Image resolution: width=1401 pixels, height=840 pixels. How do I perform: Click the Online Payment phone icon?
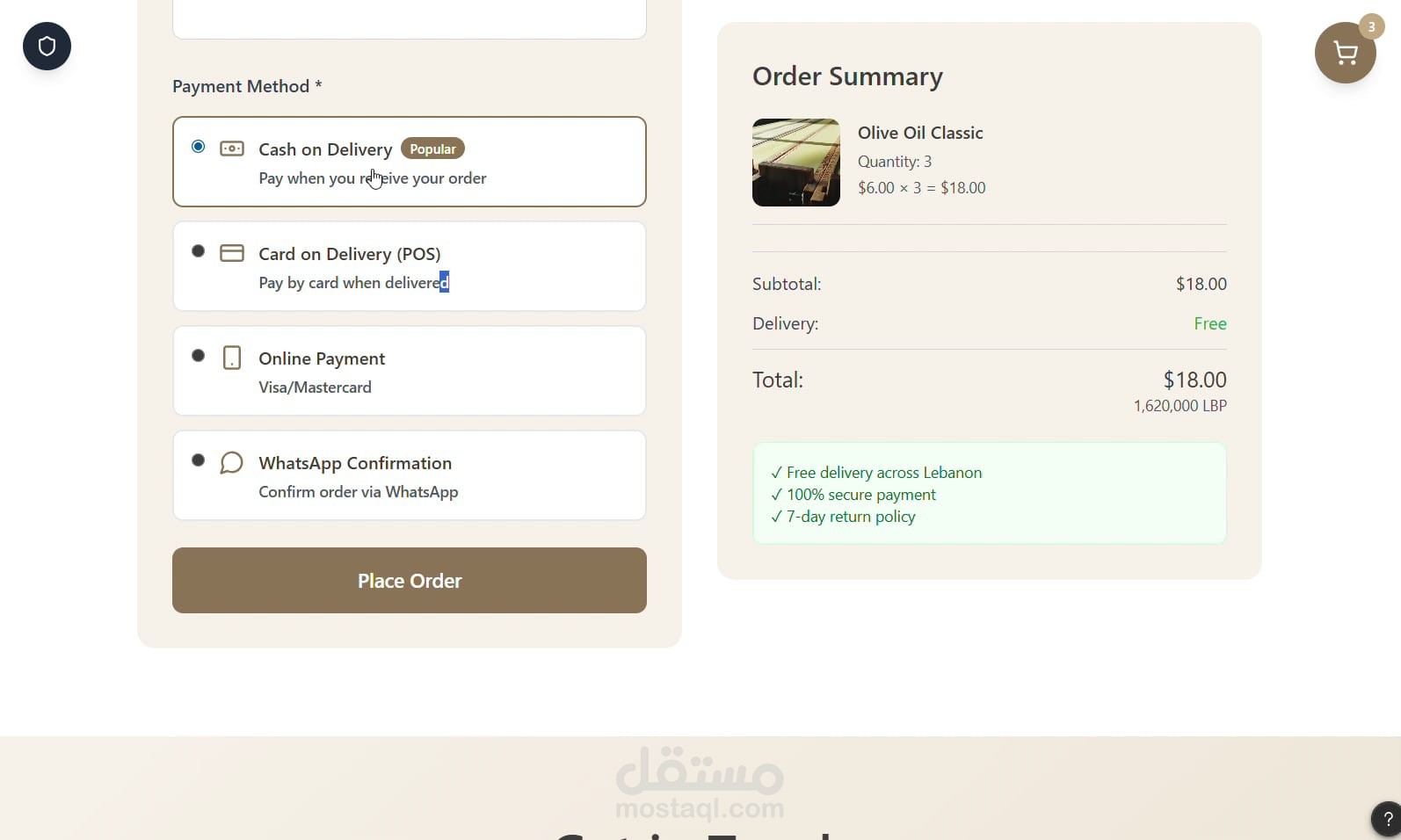(x=232, y=358)
